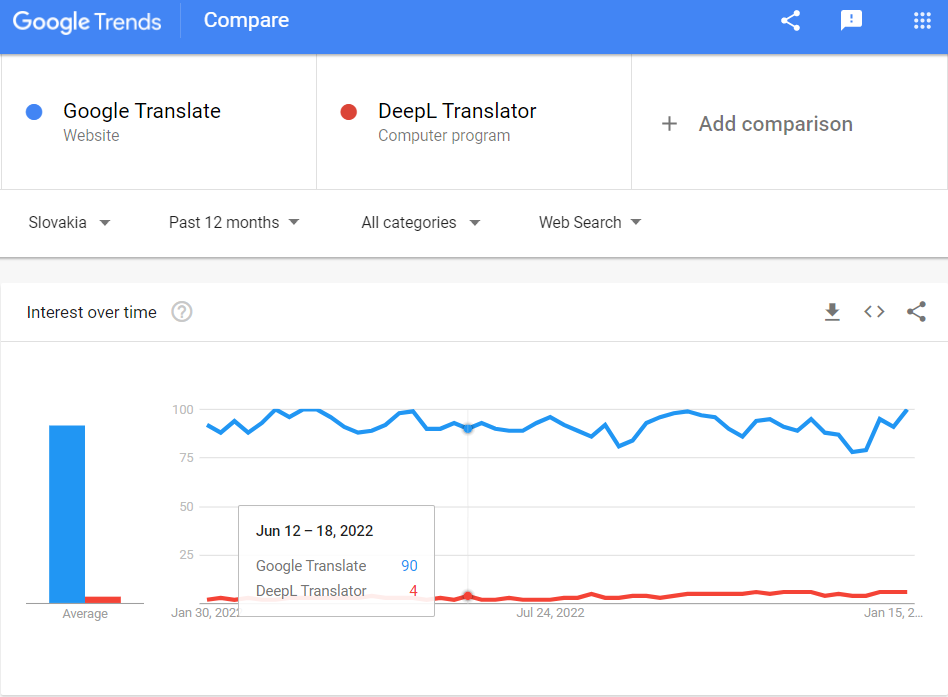Click the Google Trends logo
This screenshot has height=697, width=948.
(x=87, y=22)
